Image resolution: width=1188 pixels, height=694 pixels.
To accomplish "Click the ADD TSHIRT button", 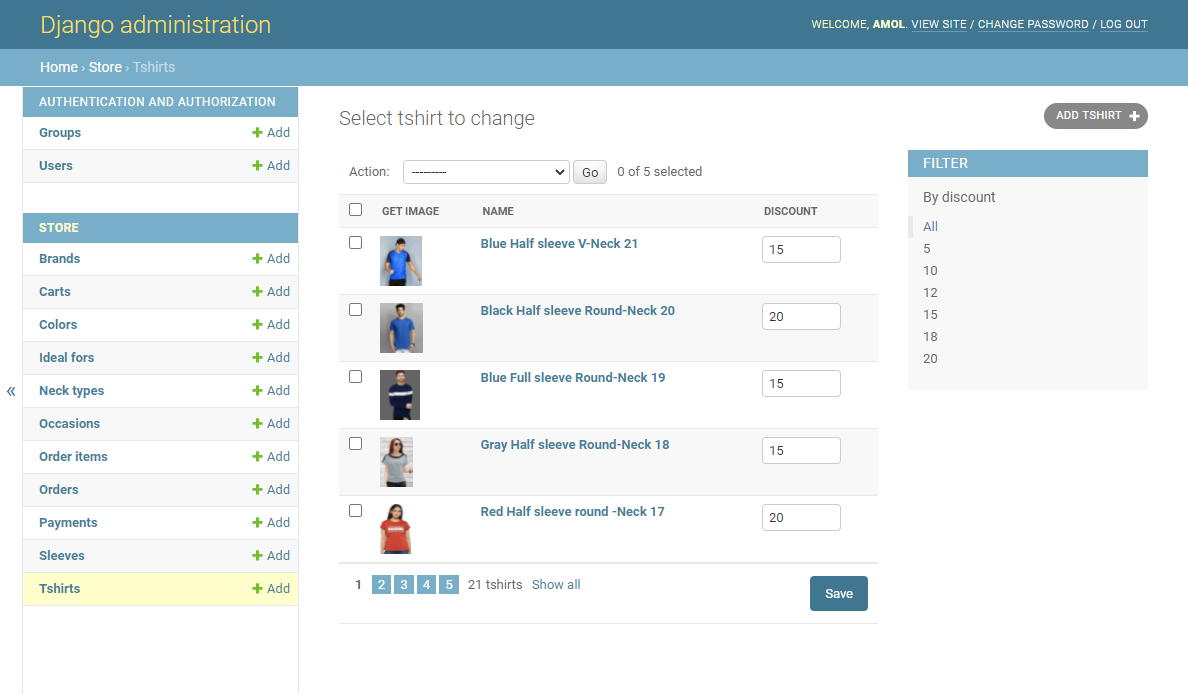I will (1095, 115).
